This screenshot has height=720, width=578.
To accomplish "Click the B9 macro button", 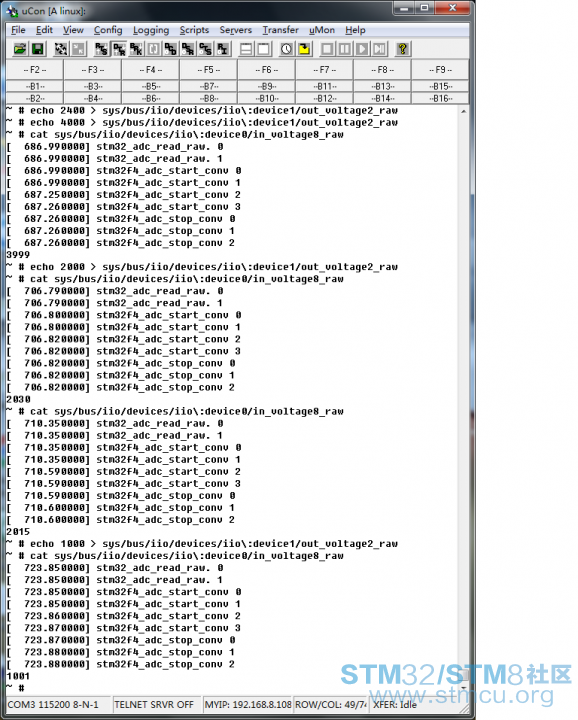I will (267, 86).
